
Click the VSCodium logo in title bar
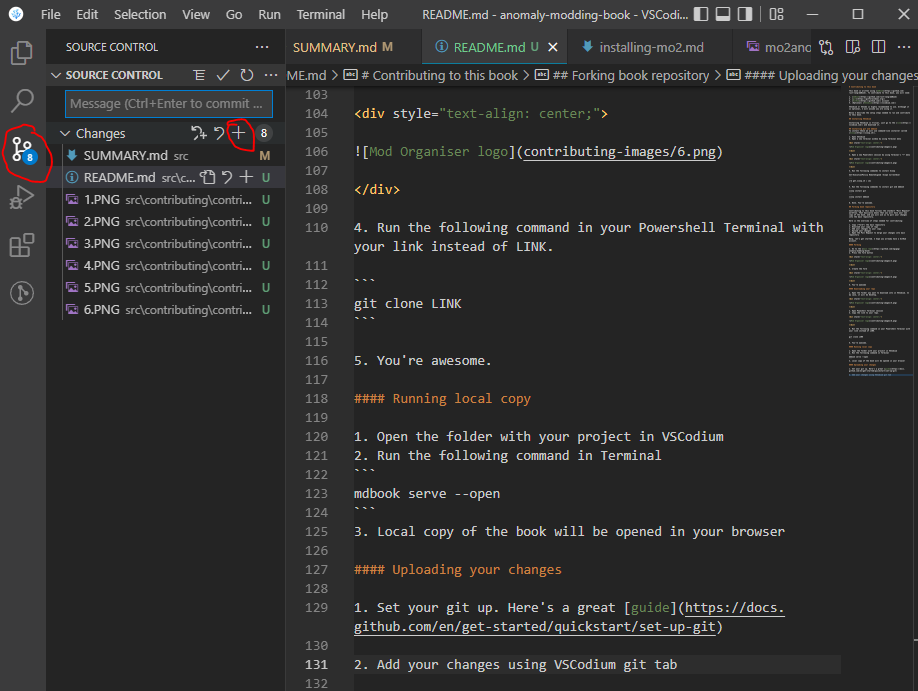pyautogui.click(x=16, y=14)
